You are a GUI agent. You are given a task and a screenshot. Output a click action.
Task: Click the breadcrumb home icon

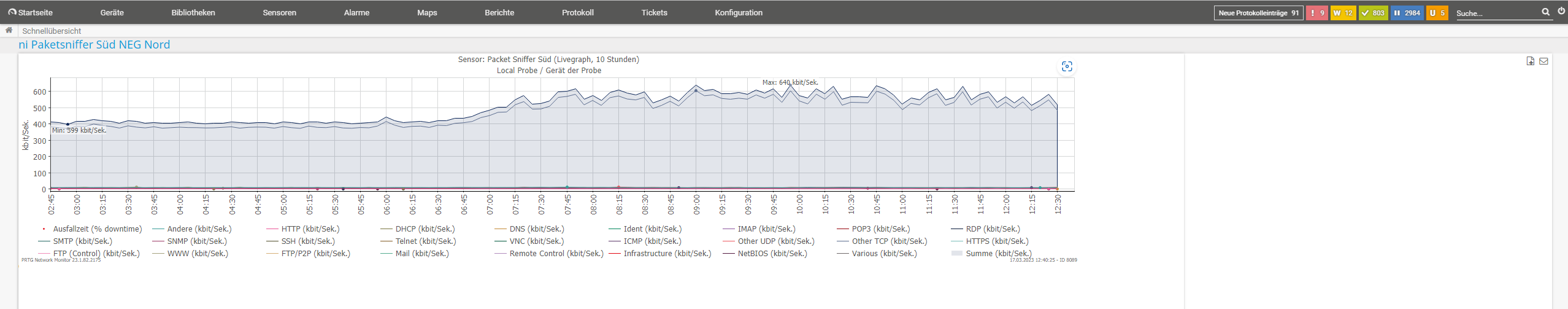[9, 30]
